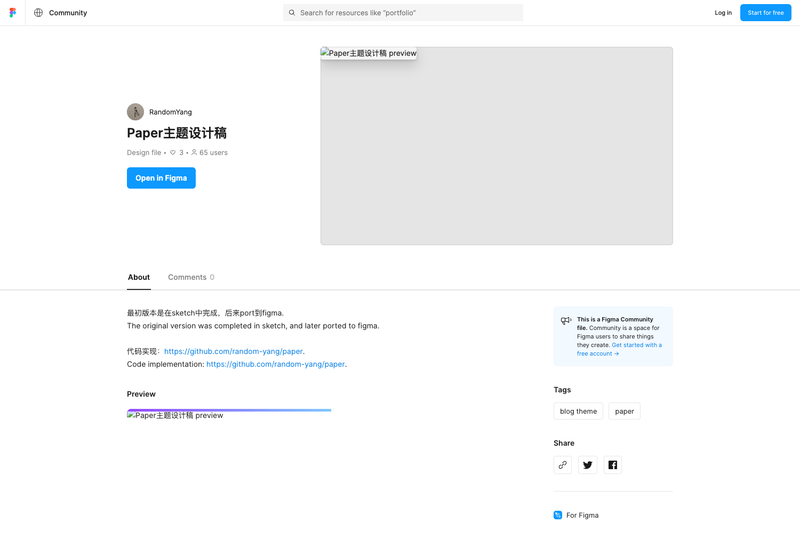This screenshot has height=533, width=800.
Task: Click Log in
Action: coord(723,13)
